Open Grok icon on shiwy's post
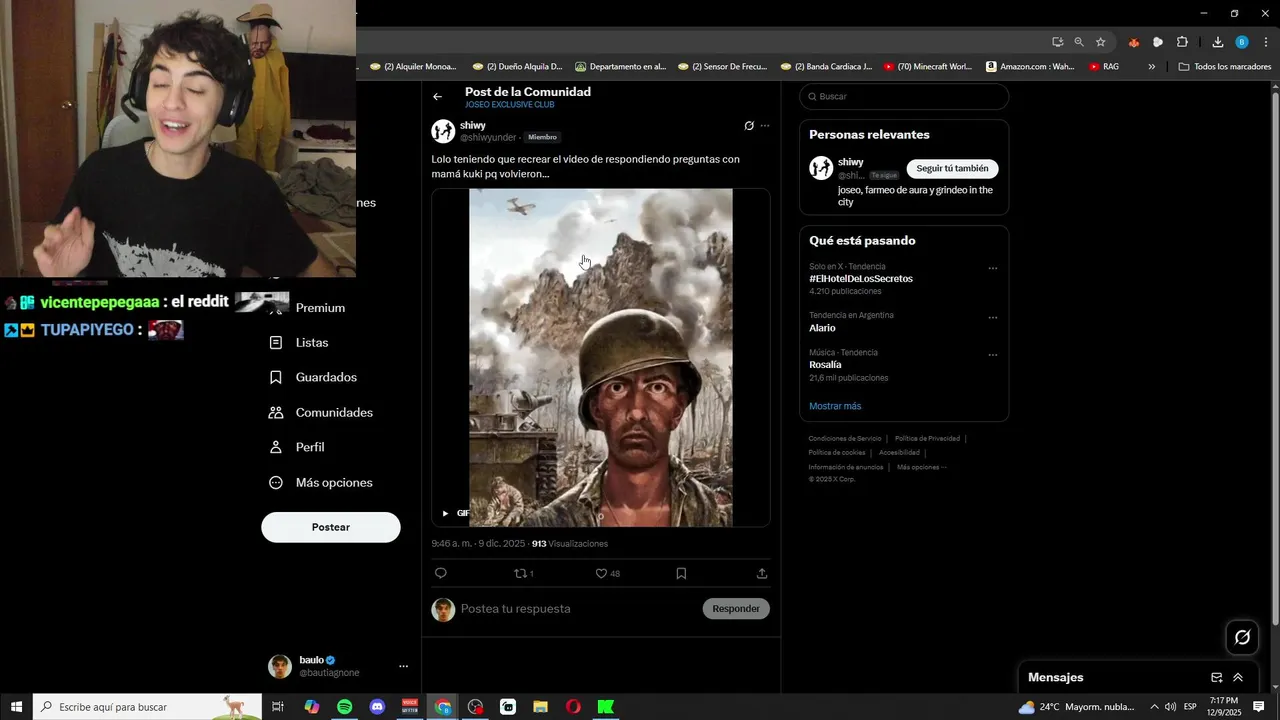The width and height of the screenshot is (1280, 720). 749,126
